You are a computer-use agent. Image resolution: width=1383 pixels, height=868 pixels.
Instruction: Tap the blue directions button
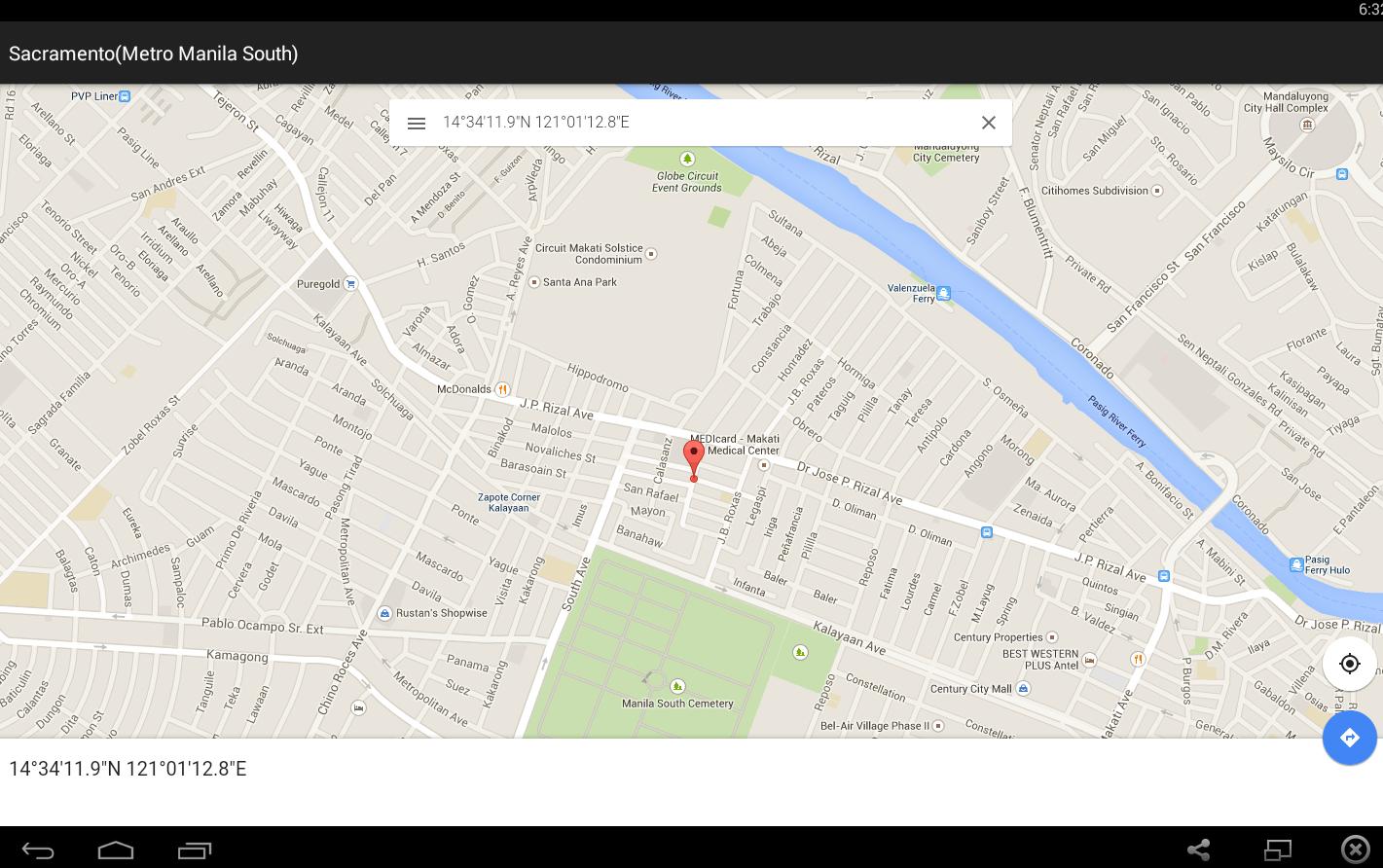click(1349, 738)
